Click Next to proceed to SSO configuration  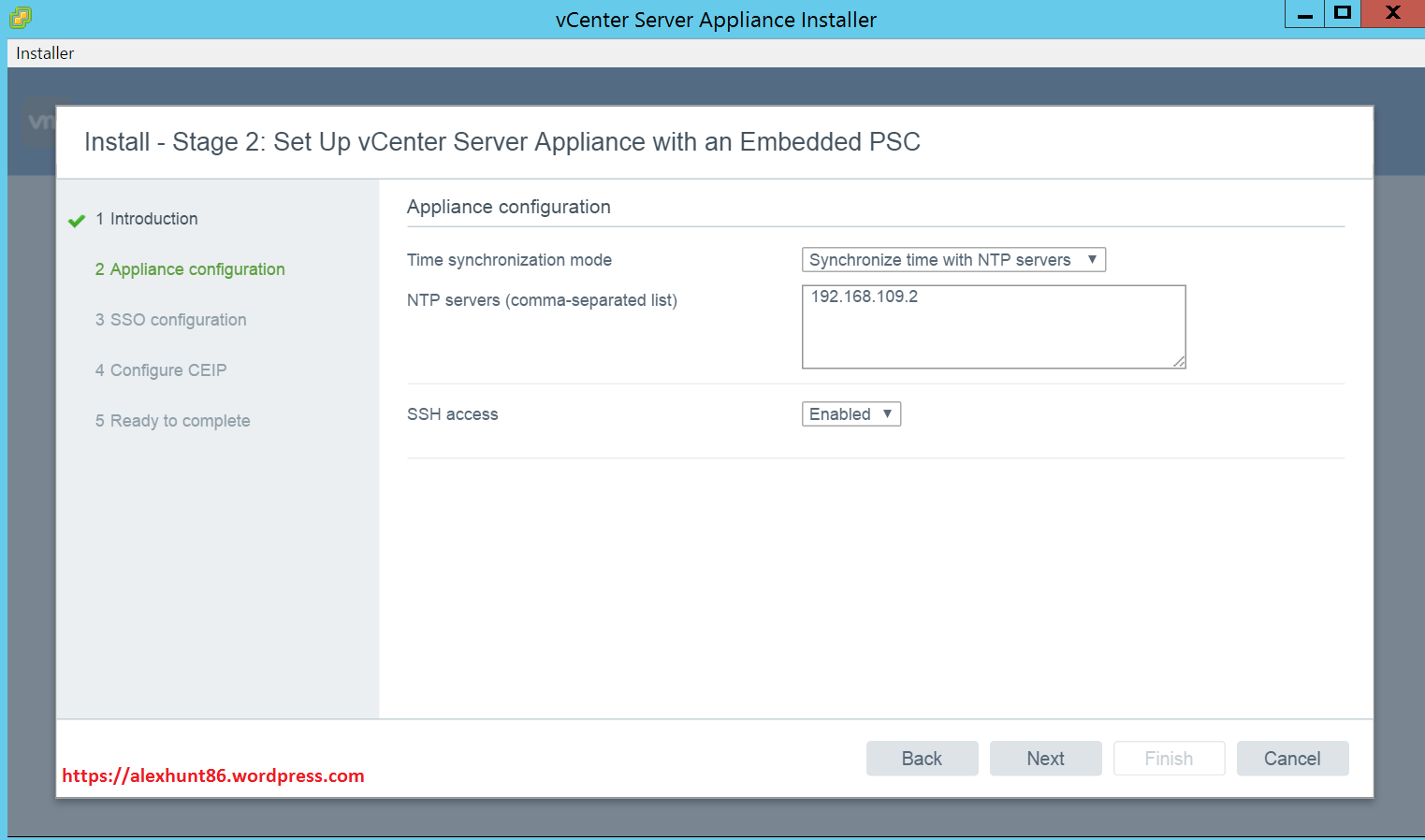1045,758
